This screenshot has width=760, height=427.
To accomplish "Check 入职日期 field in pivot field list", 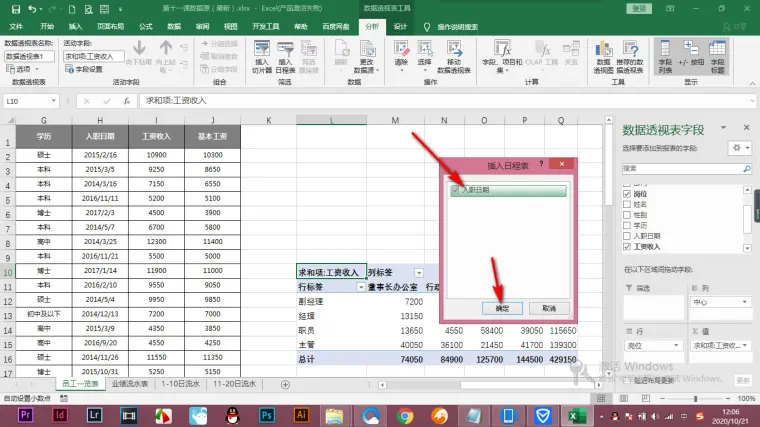I will pos(627,236).
